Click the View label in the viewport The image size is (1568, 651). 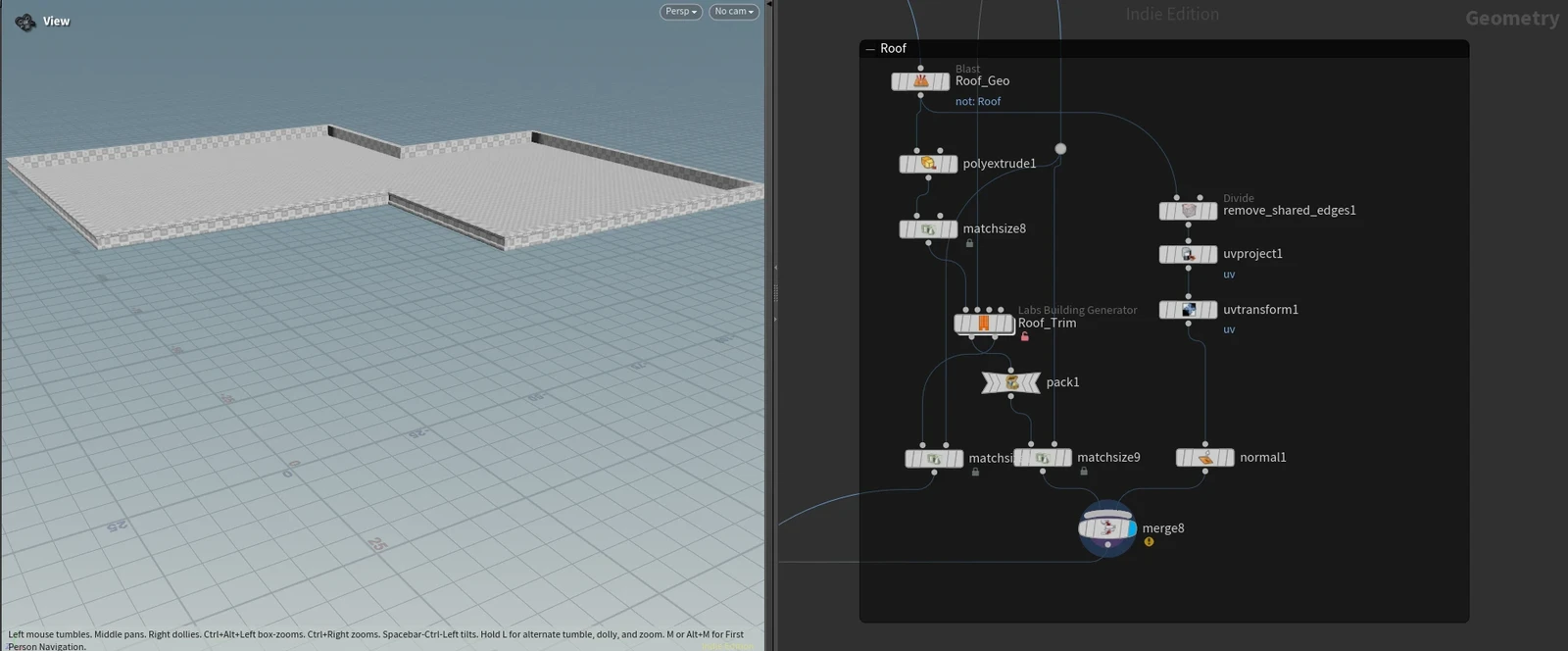click(56, 22)
